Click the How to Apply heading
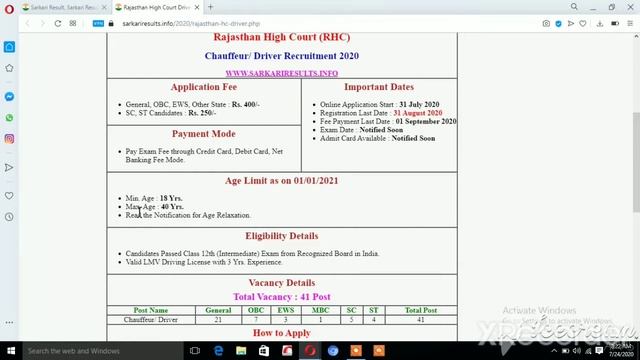The image size is (640, 360). [x=282, y=333]
